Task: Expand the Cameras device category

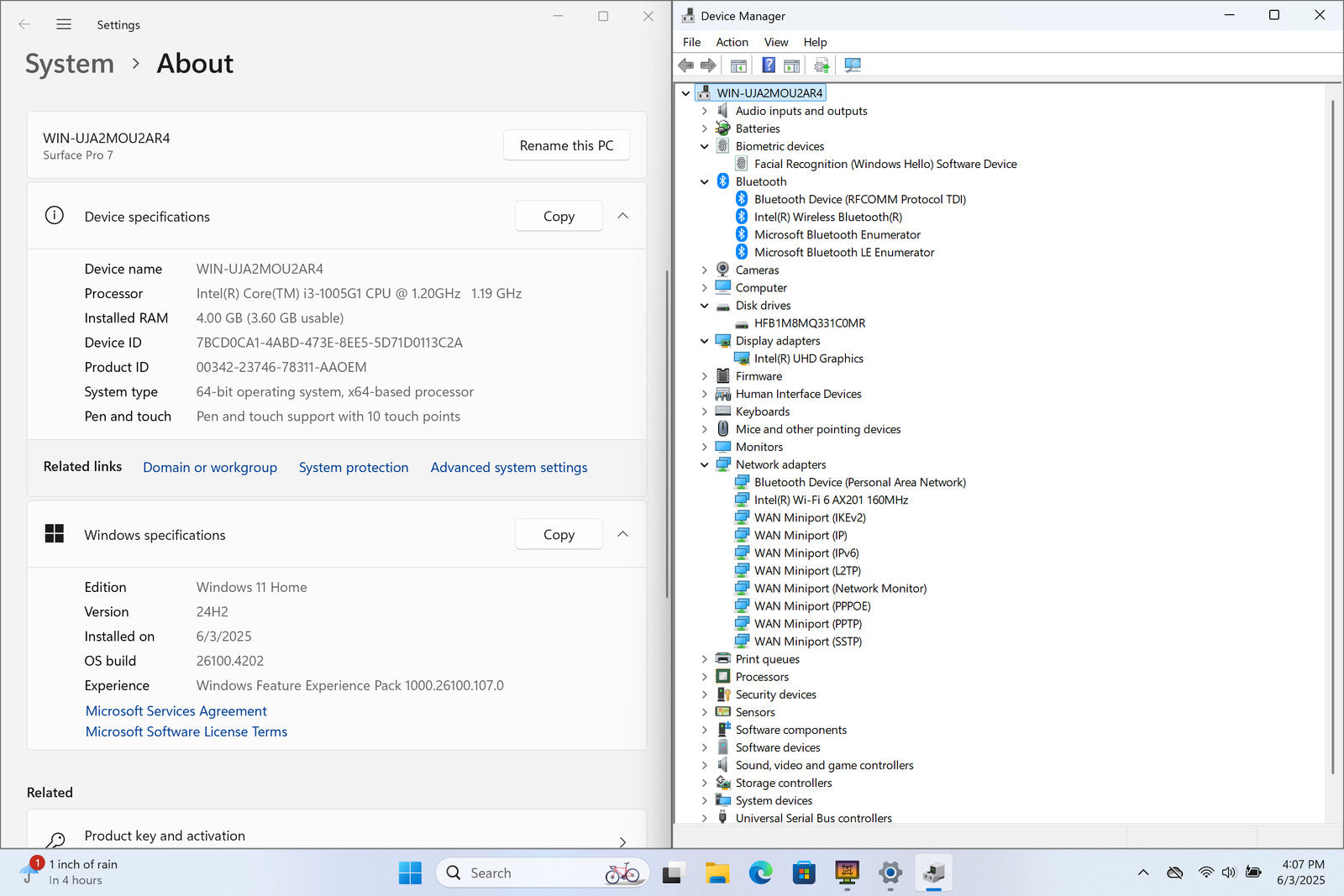Action: click(704, 270)
